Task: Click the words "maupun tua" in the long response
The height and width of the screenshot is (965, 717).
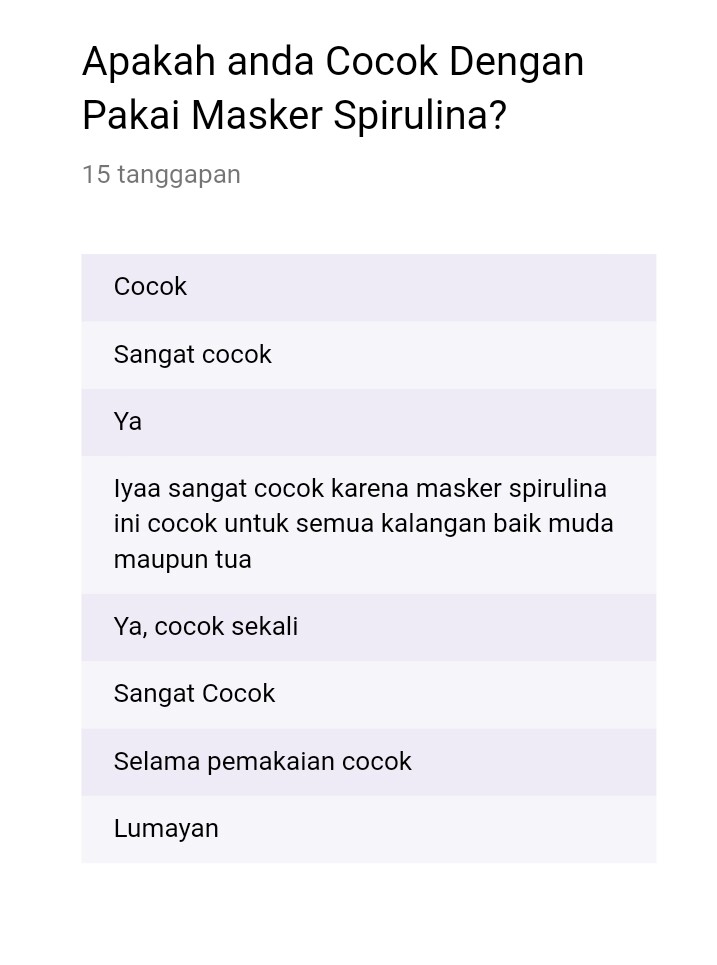Action: click(x=182, y=560)
